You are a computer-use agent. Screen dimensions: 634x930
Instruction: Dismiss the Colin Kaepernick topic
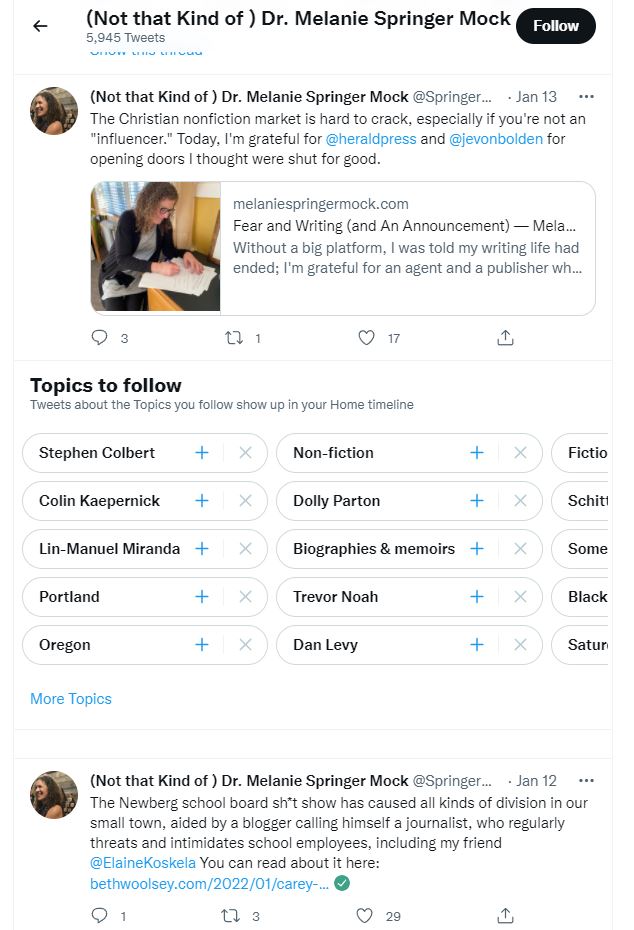click(245, 501)
